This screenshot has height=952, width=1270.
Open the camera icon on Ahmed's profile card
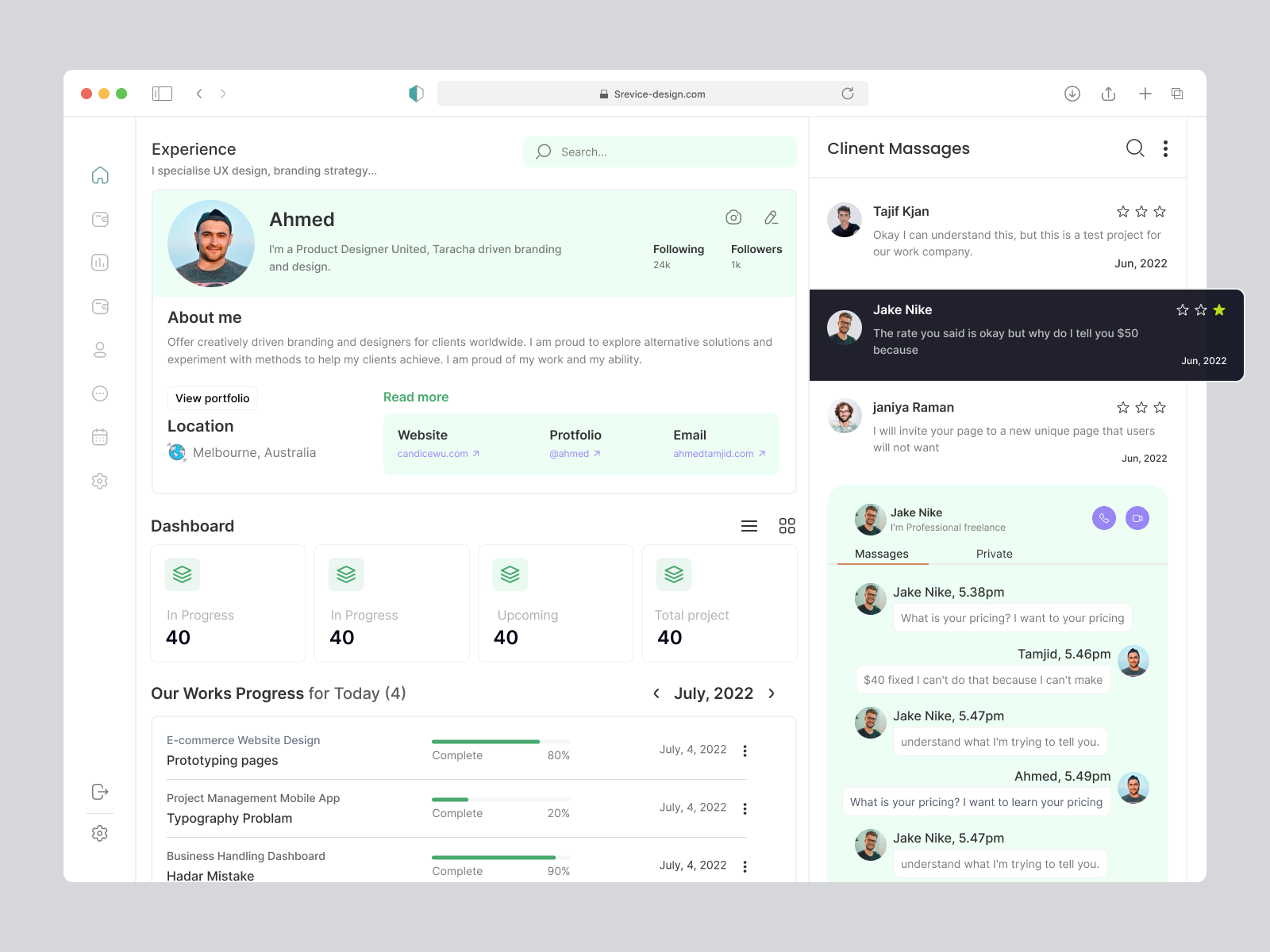click(x=733, y=217)
